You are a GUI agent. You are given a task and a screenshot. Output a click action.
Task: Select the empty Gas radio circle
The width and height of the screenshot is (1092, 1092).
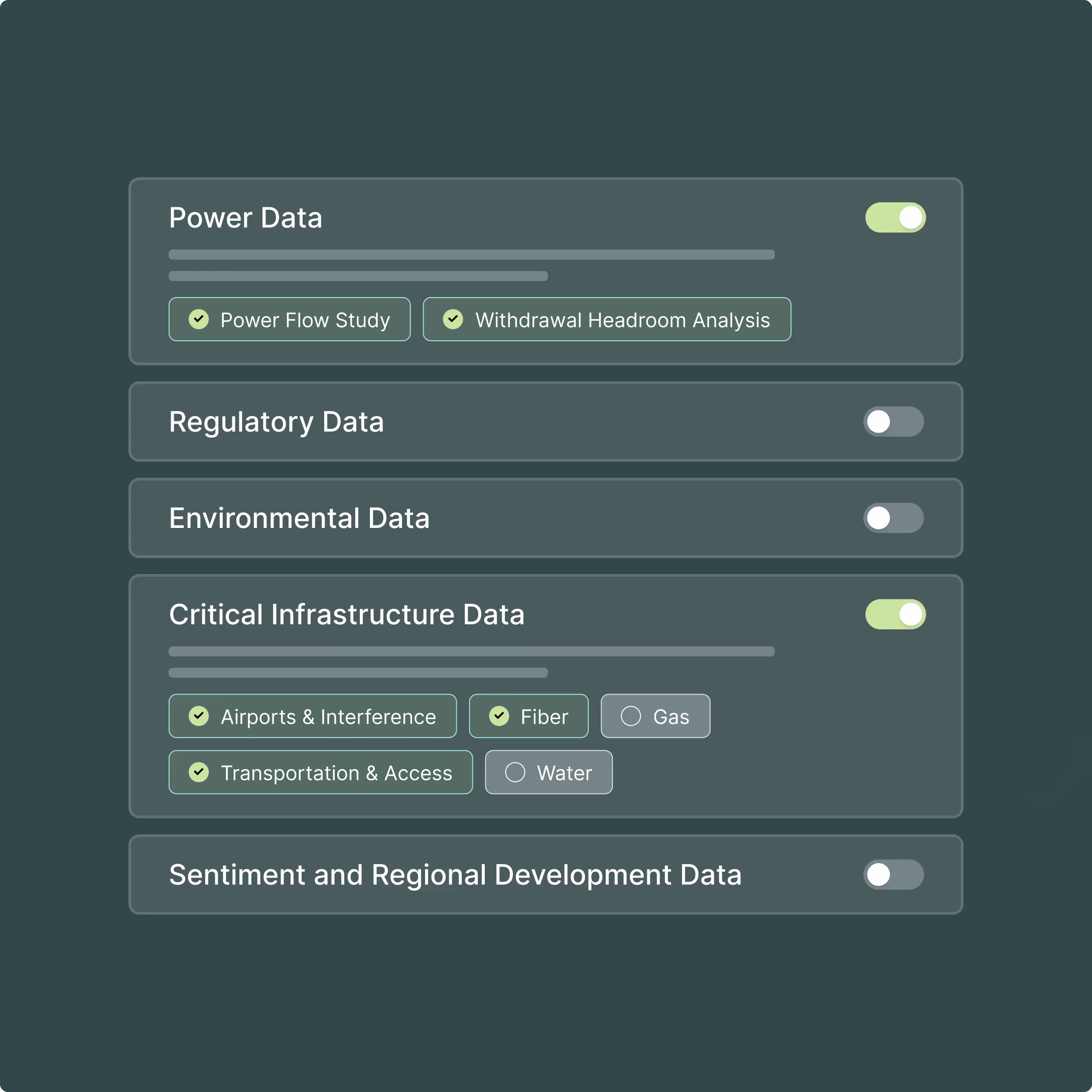click(631, 716)
